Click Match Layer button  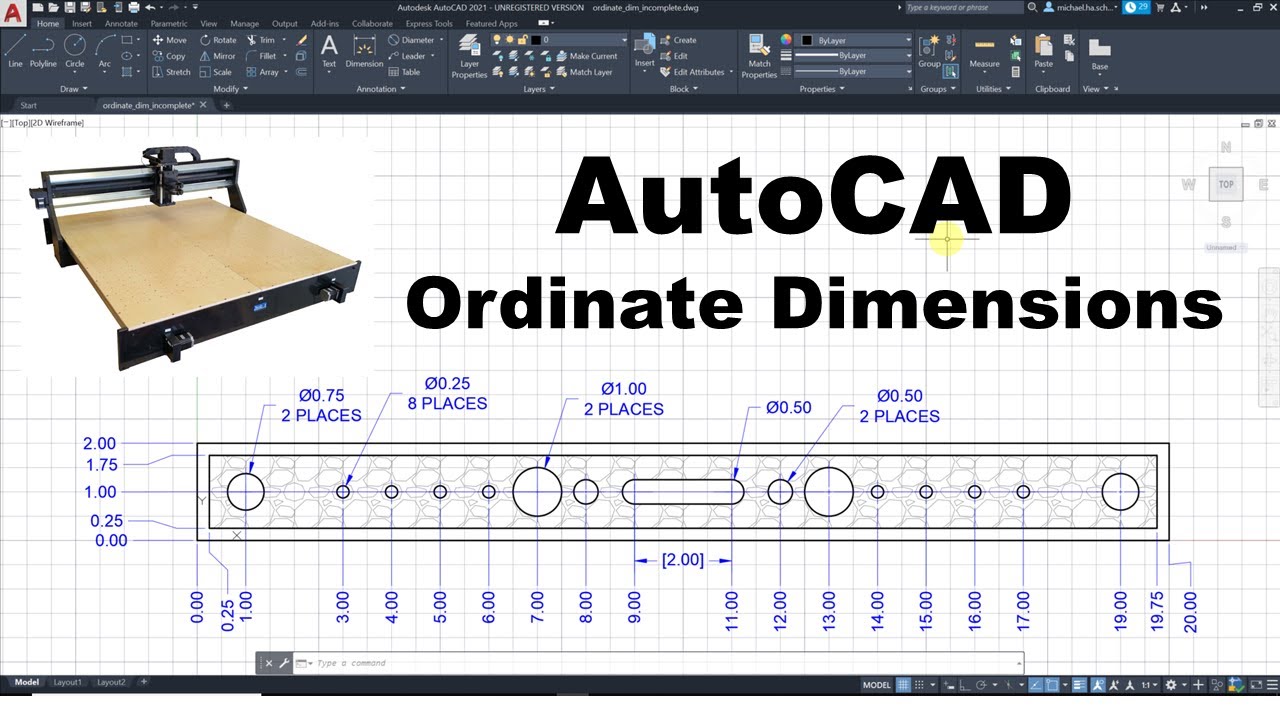coord(583,72)
